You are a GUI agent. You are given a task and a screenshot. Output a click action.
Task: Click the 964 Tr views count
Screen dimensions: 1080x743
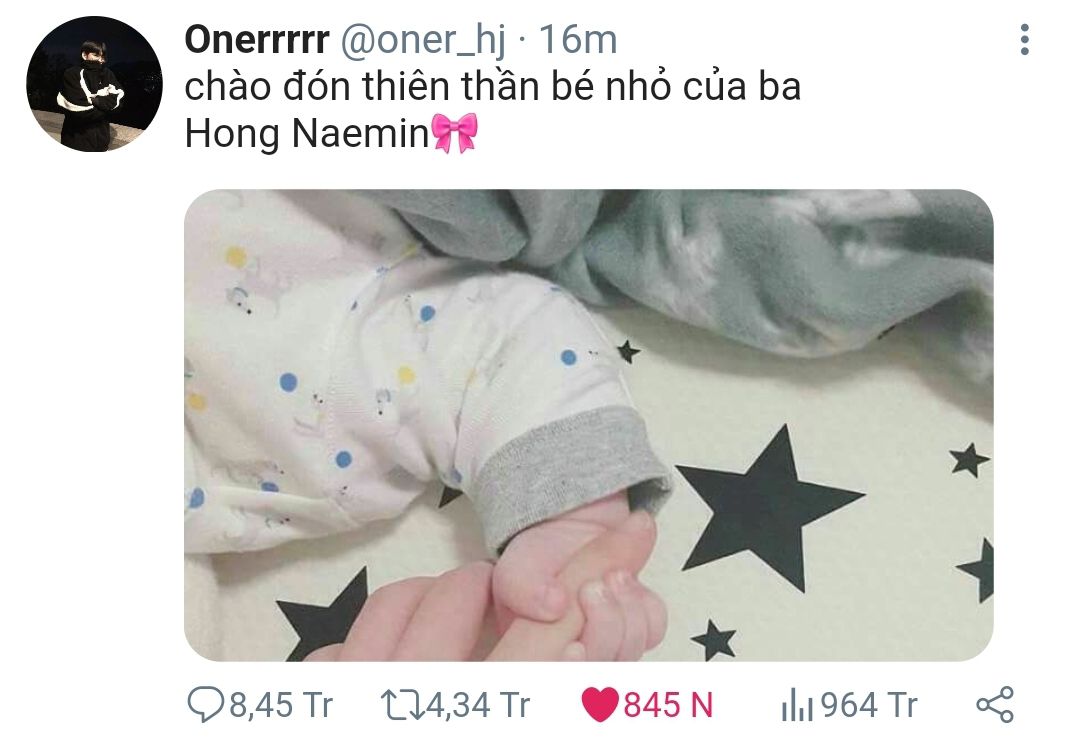(x=869, y=705)
